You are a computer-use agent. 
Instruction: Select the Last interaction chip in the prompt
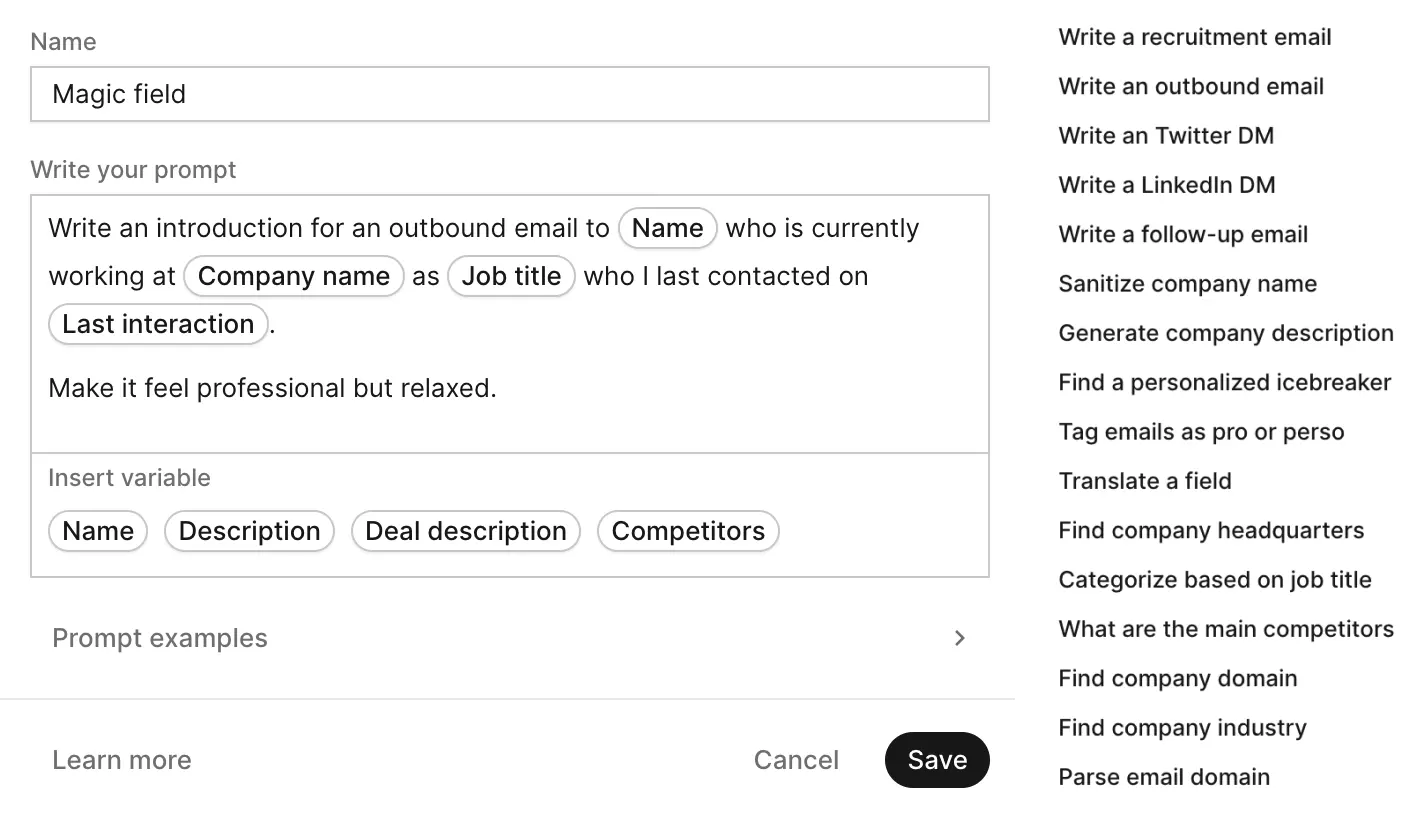point(158,324)
